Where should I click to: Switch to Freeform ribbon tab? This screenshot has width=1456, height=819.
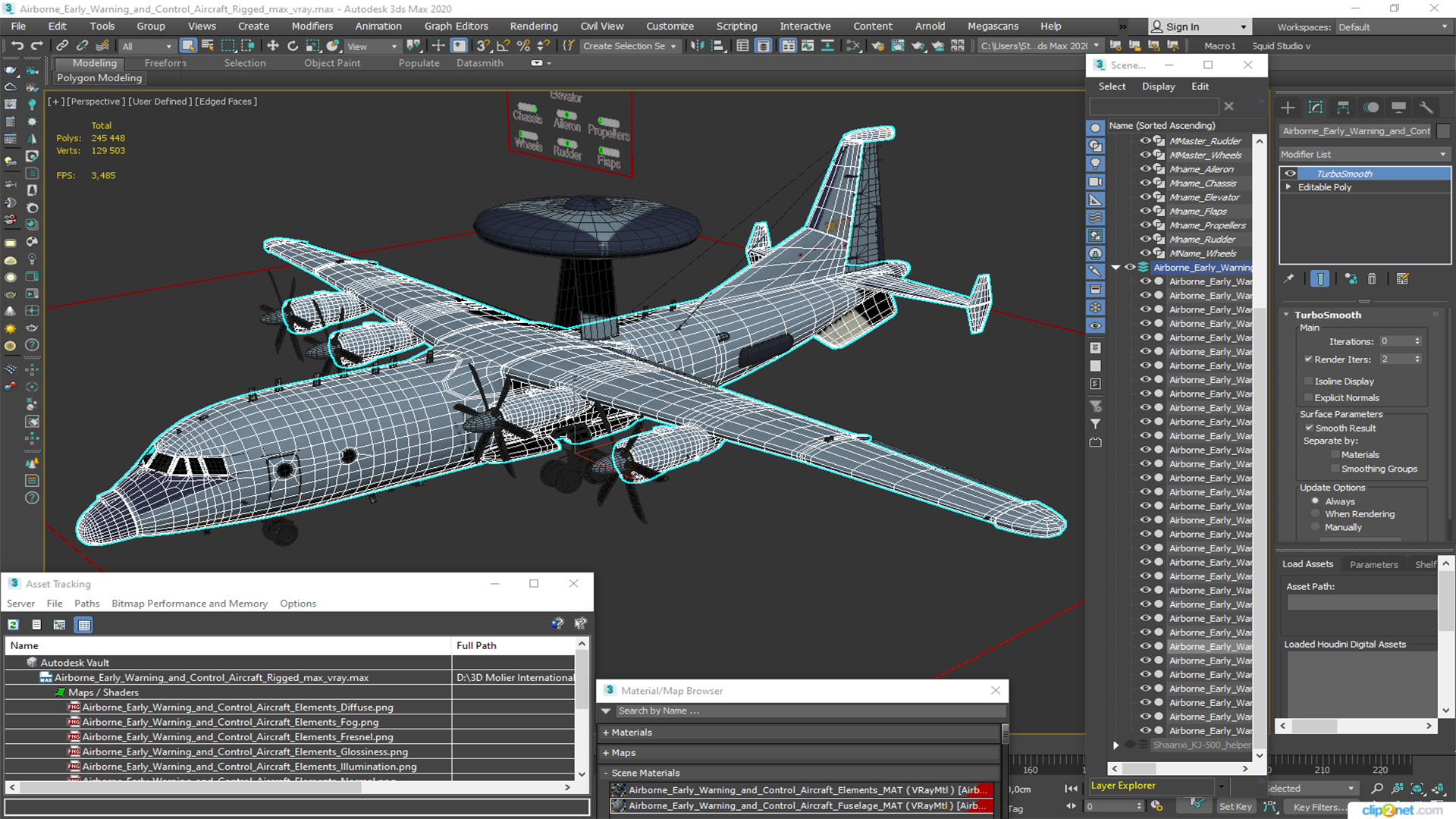[165, 63]
